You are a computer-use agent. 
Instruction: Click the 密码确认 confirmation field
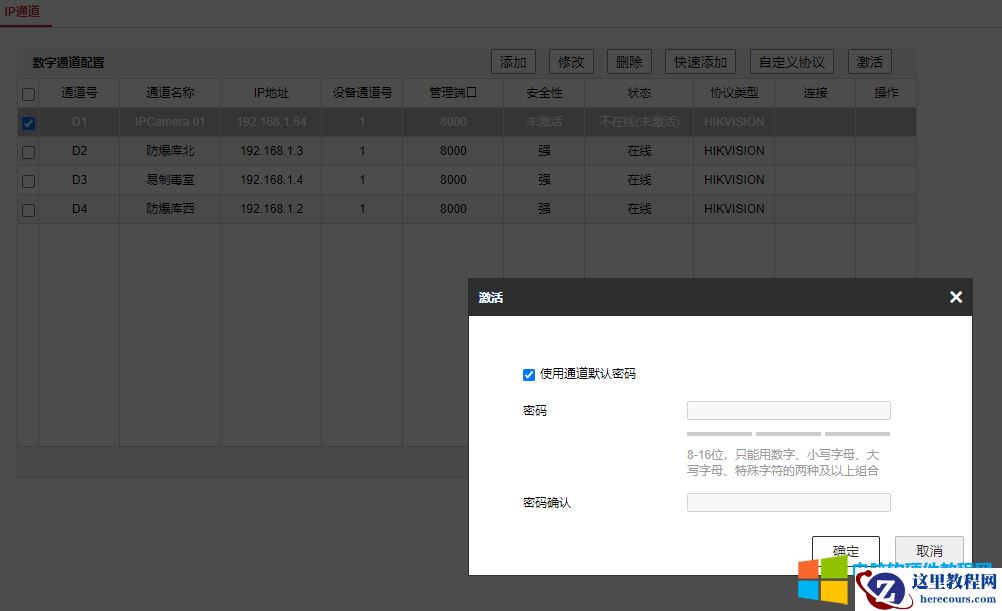[788, 502]
